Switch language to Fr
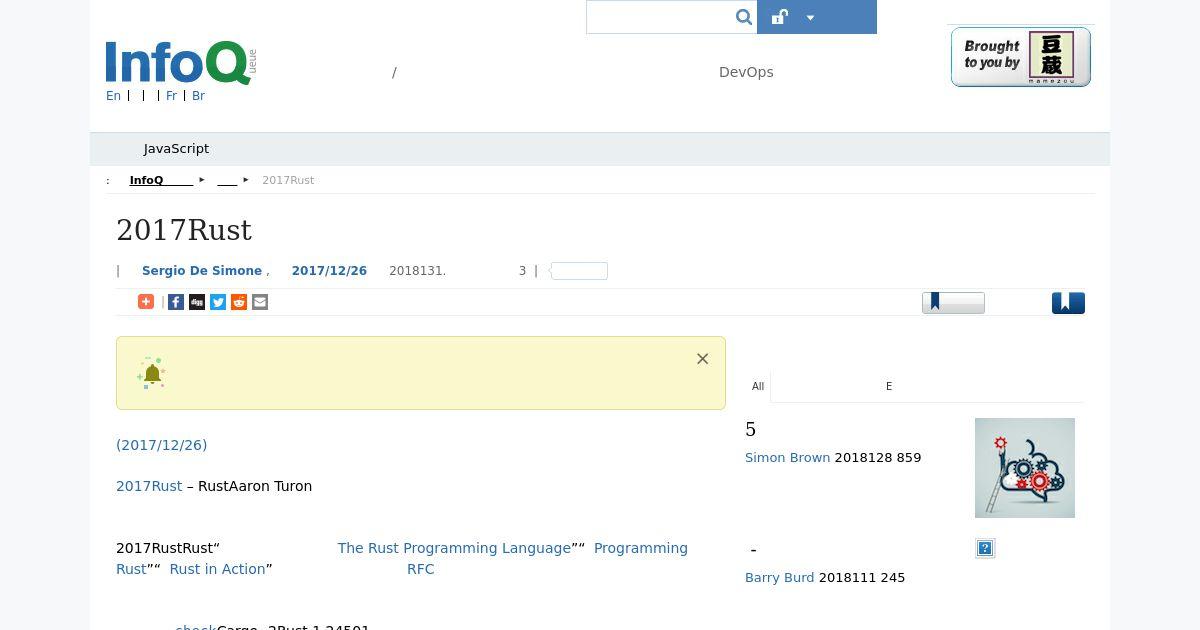This screenshot has width=1200, height=630. [171, 96]
